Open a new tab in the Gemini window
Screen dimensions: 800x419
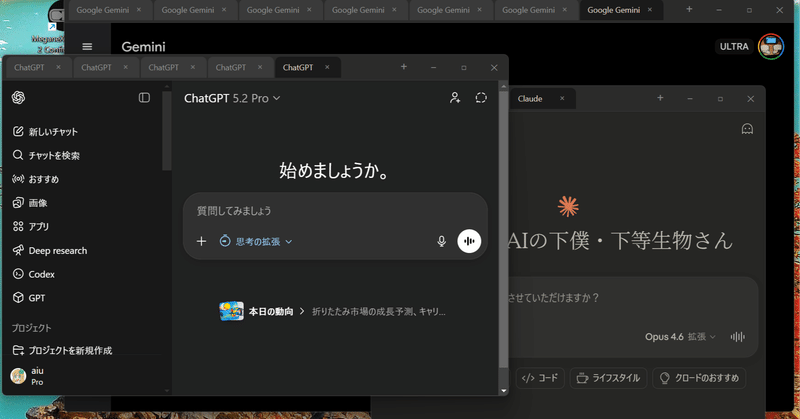[689, 9]
